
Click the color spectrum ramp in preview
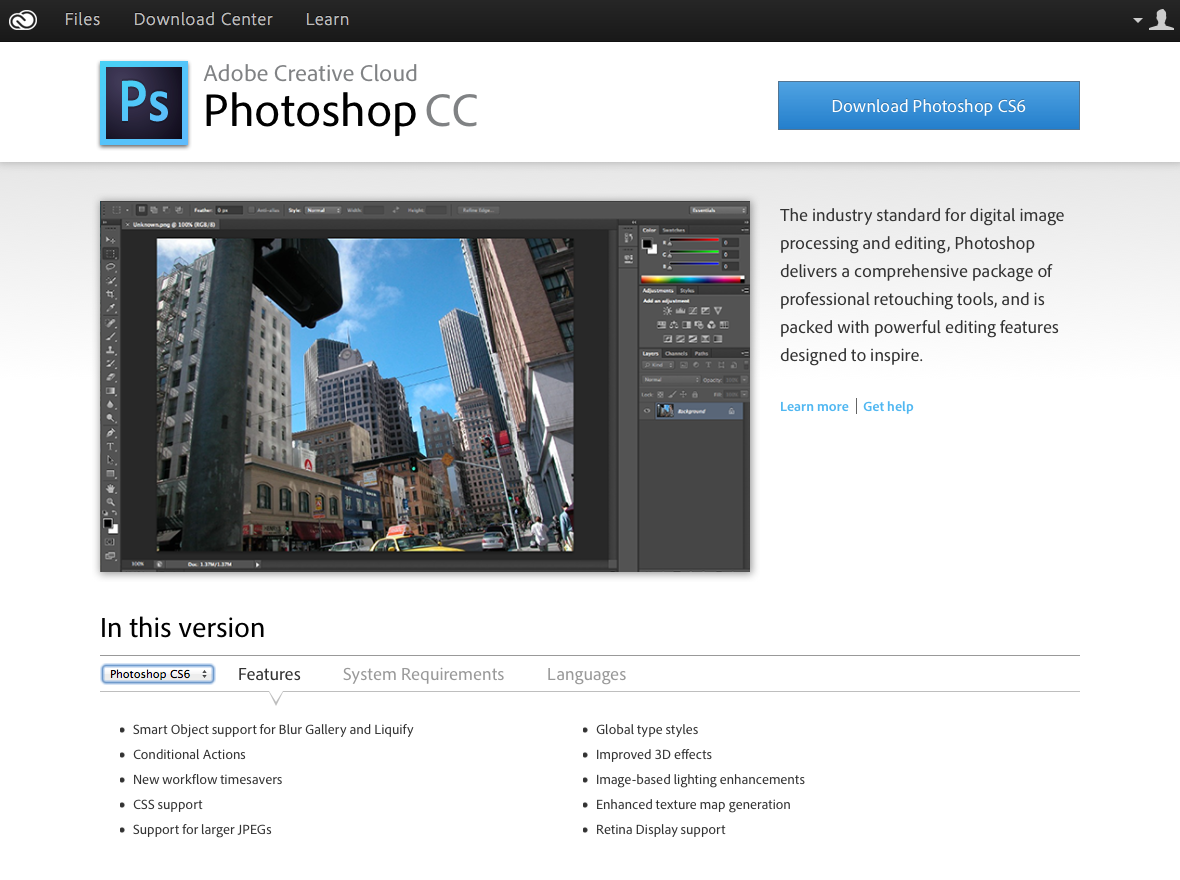coord(692,279)
